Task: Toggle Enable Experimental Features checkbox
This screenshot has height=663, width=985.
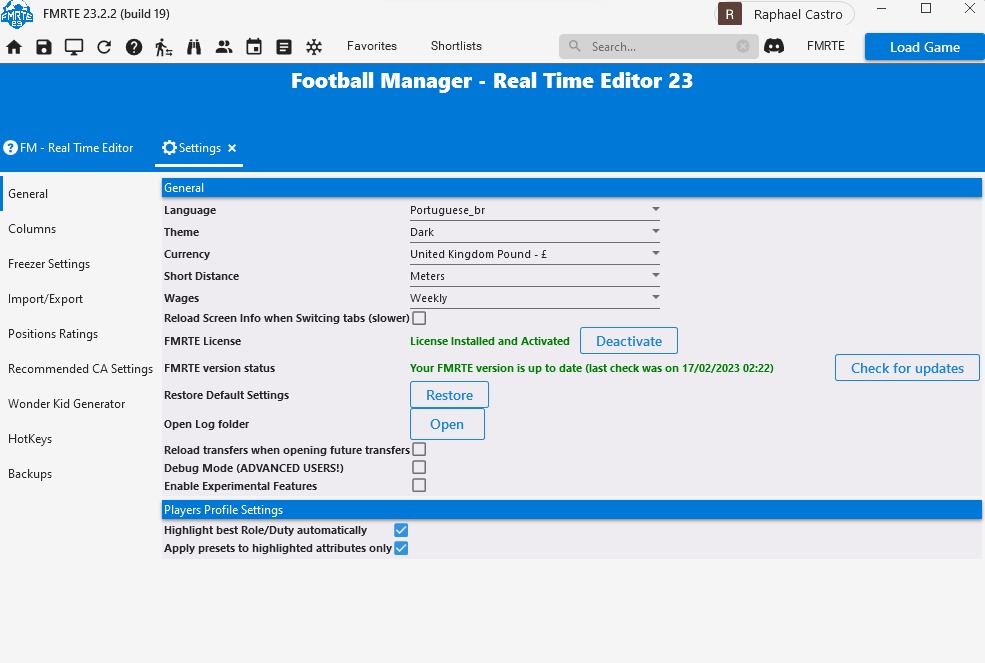Action: pos(419,485)
